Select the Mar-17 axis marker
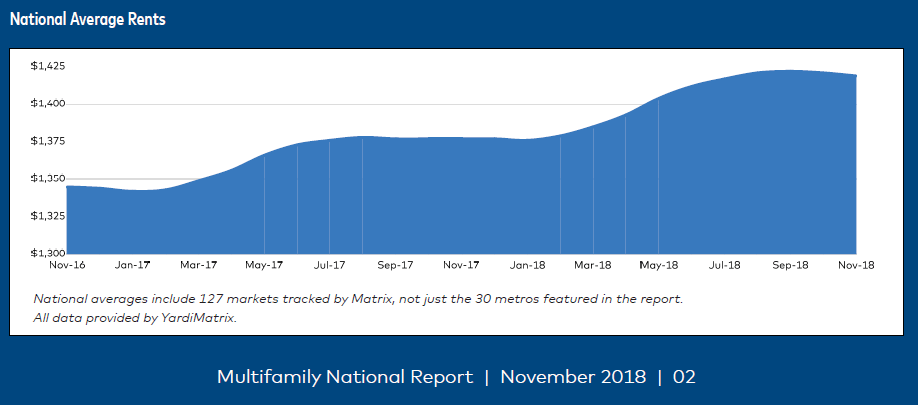 (198, 266)
